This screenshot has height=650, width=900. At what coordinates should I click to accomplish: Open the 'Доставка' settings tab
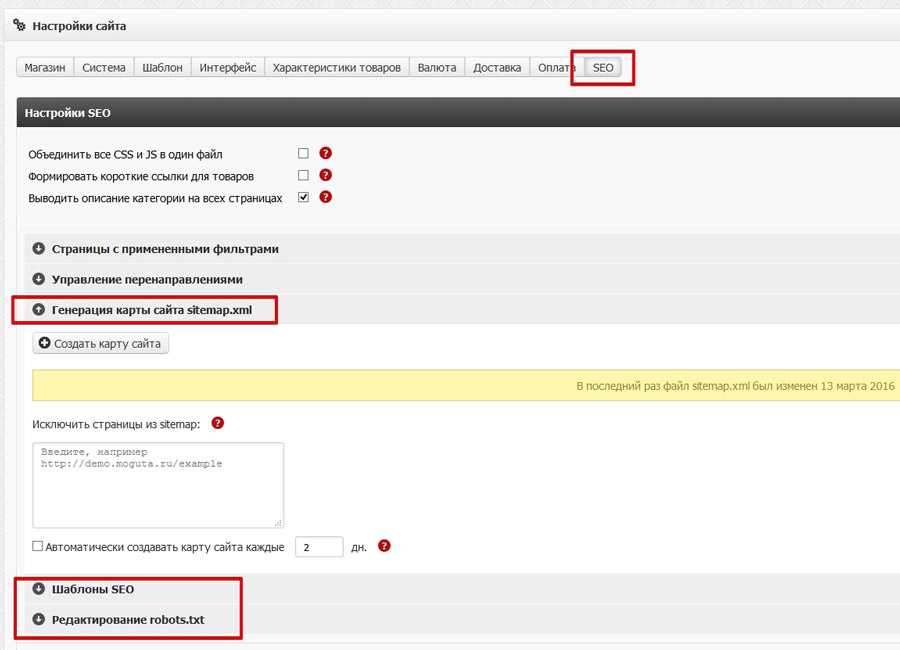(x=497, y=68)
